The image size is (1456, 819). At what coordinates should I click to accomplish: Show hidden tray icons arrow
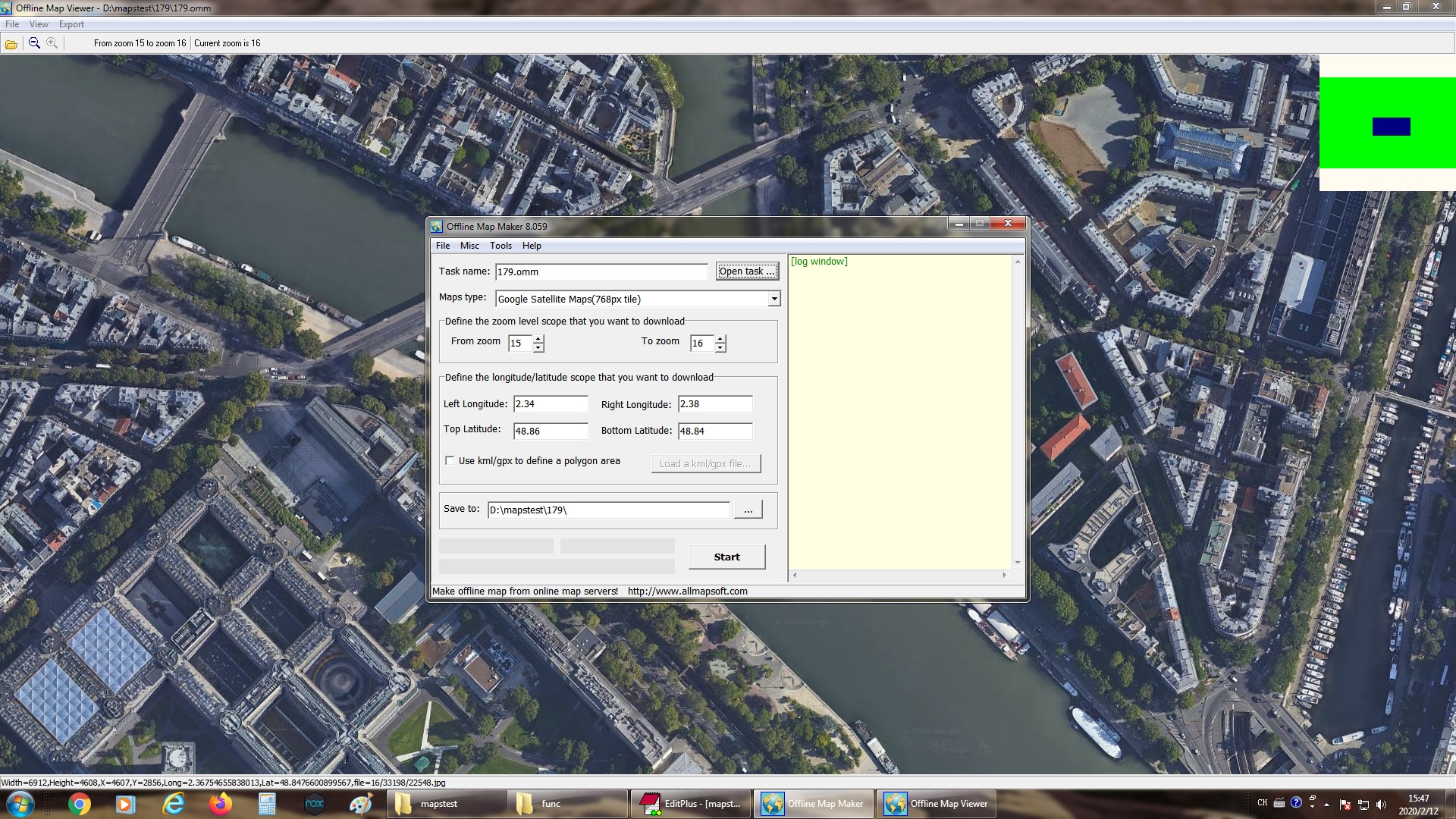click(x=1326, y=805)
